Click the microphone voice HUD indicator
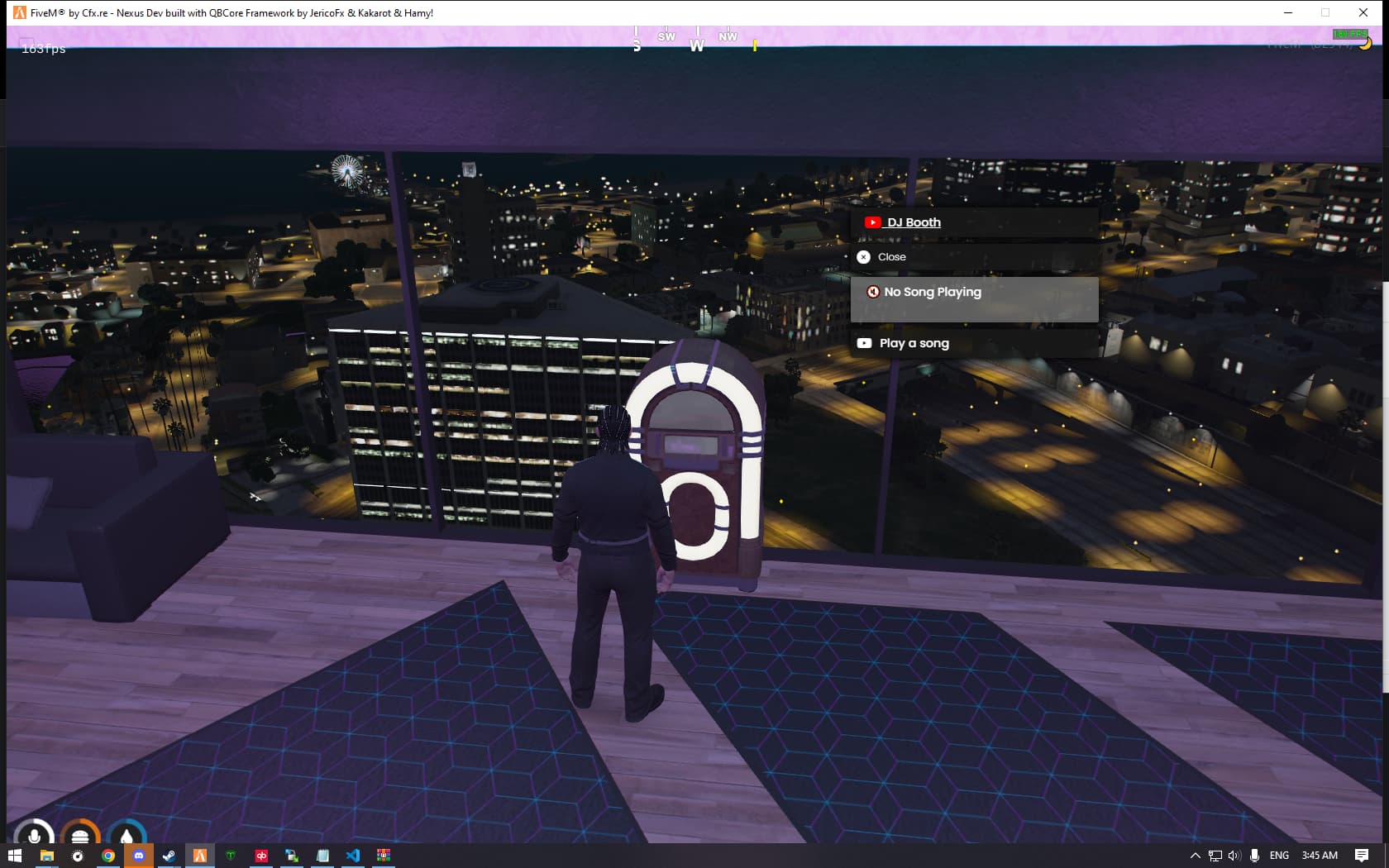 (34, 833)
